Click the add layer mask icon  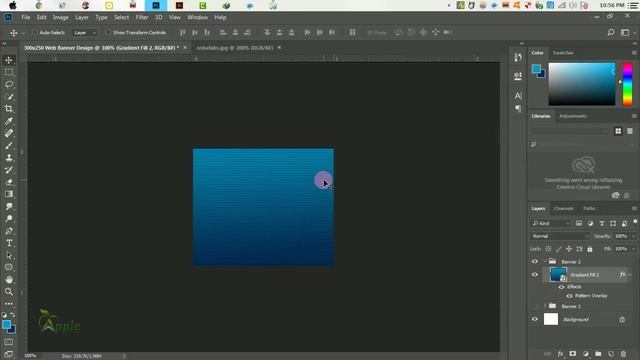coord(573,354)
